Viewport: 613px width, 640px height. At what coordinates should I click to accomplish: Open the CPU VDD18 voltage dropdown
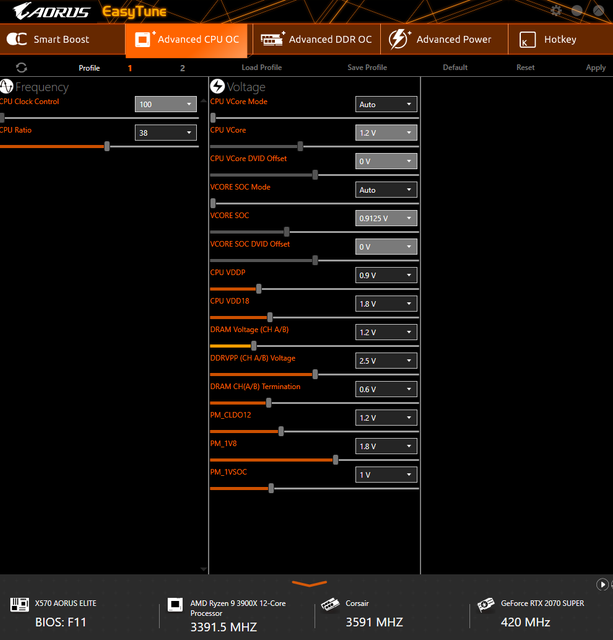pos(386,304)
